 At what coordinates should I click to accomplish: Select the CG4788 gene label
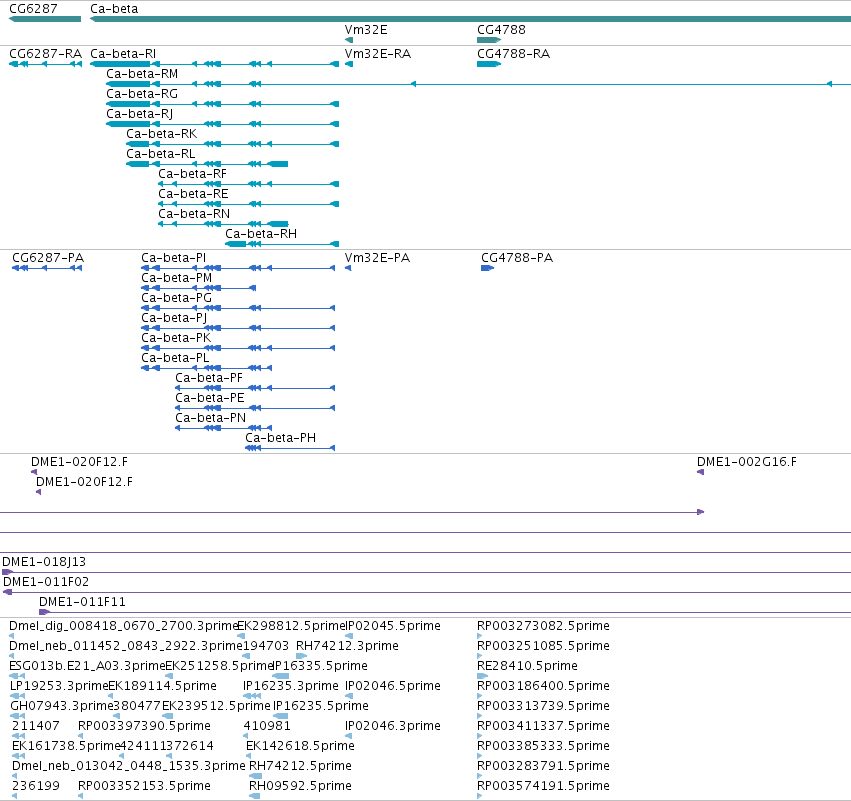pyautogui.click(x=501, y=29)
